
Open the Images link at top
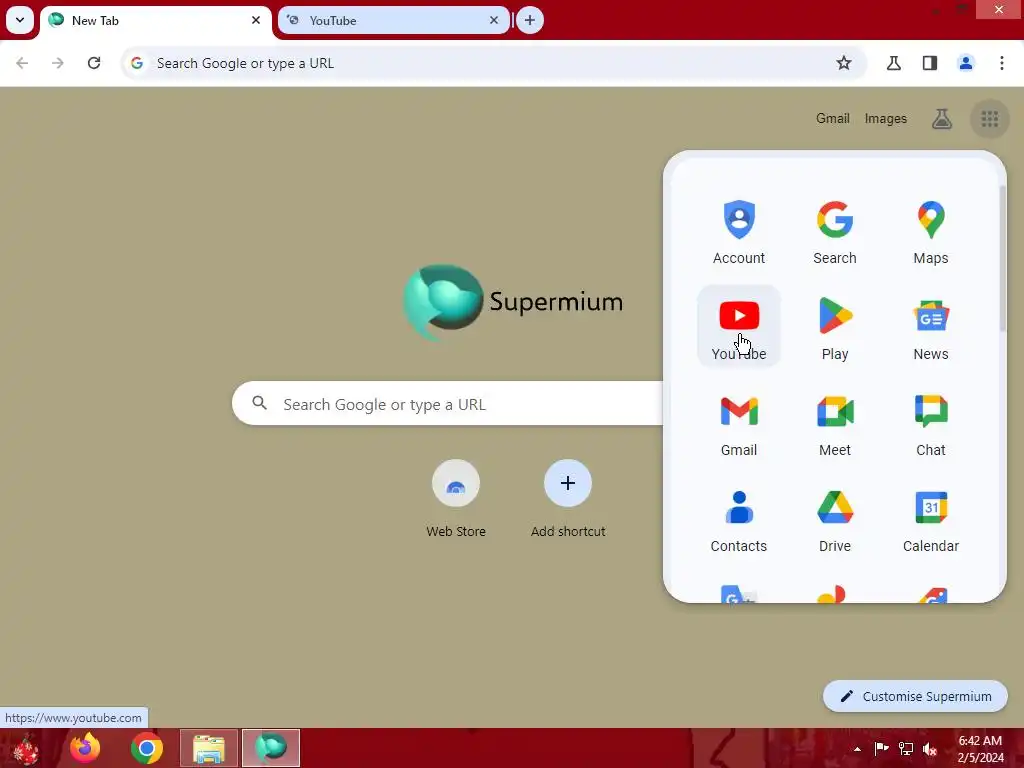click(886, 119)
